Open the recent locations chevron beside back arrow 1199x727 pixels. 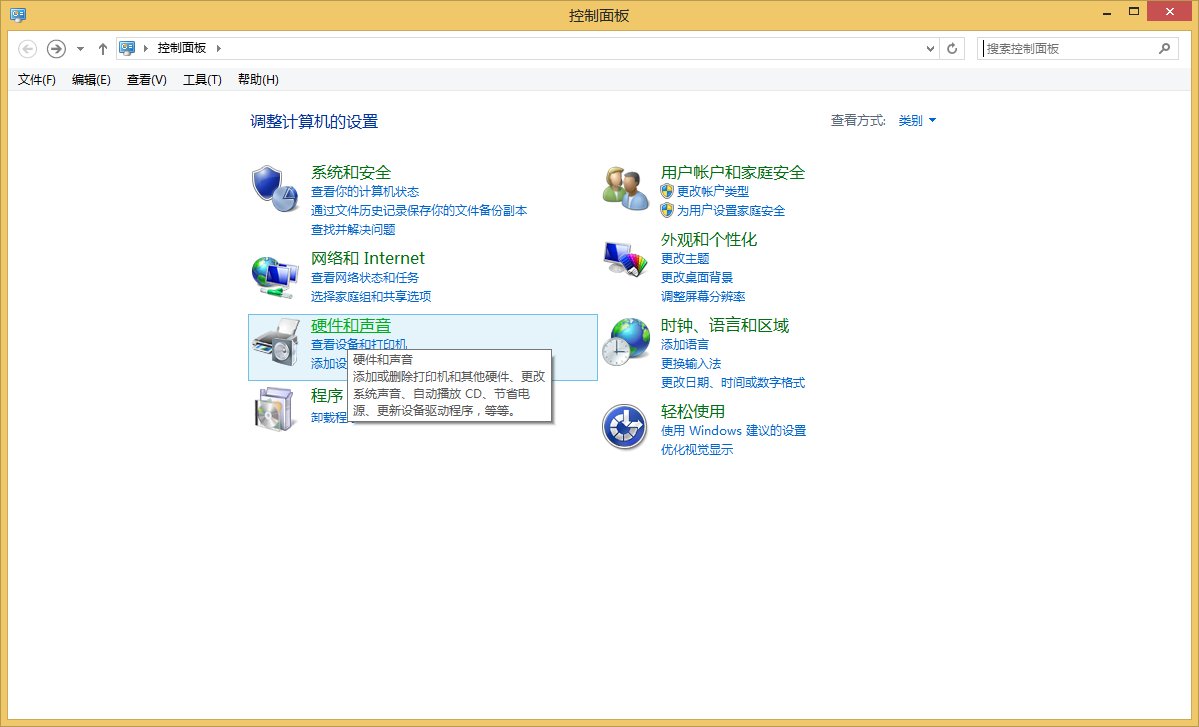[80, 47]
